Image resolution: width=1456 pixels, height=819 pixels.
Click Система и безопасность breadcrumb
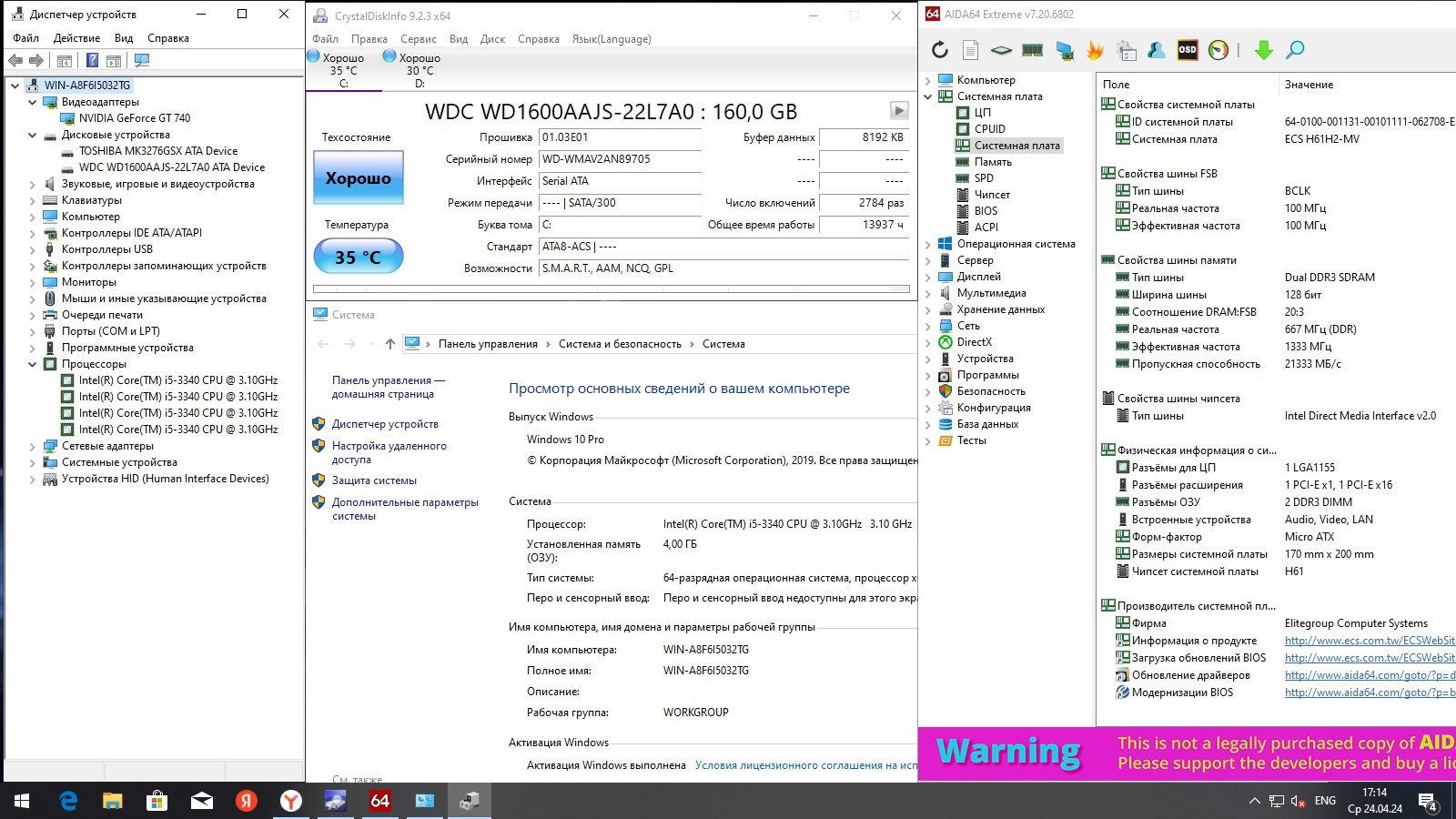click(620, 344)
